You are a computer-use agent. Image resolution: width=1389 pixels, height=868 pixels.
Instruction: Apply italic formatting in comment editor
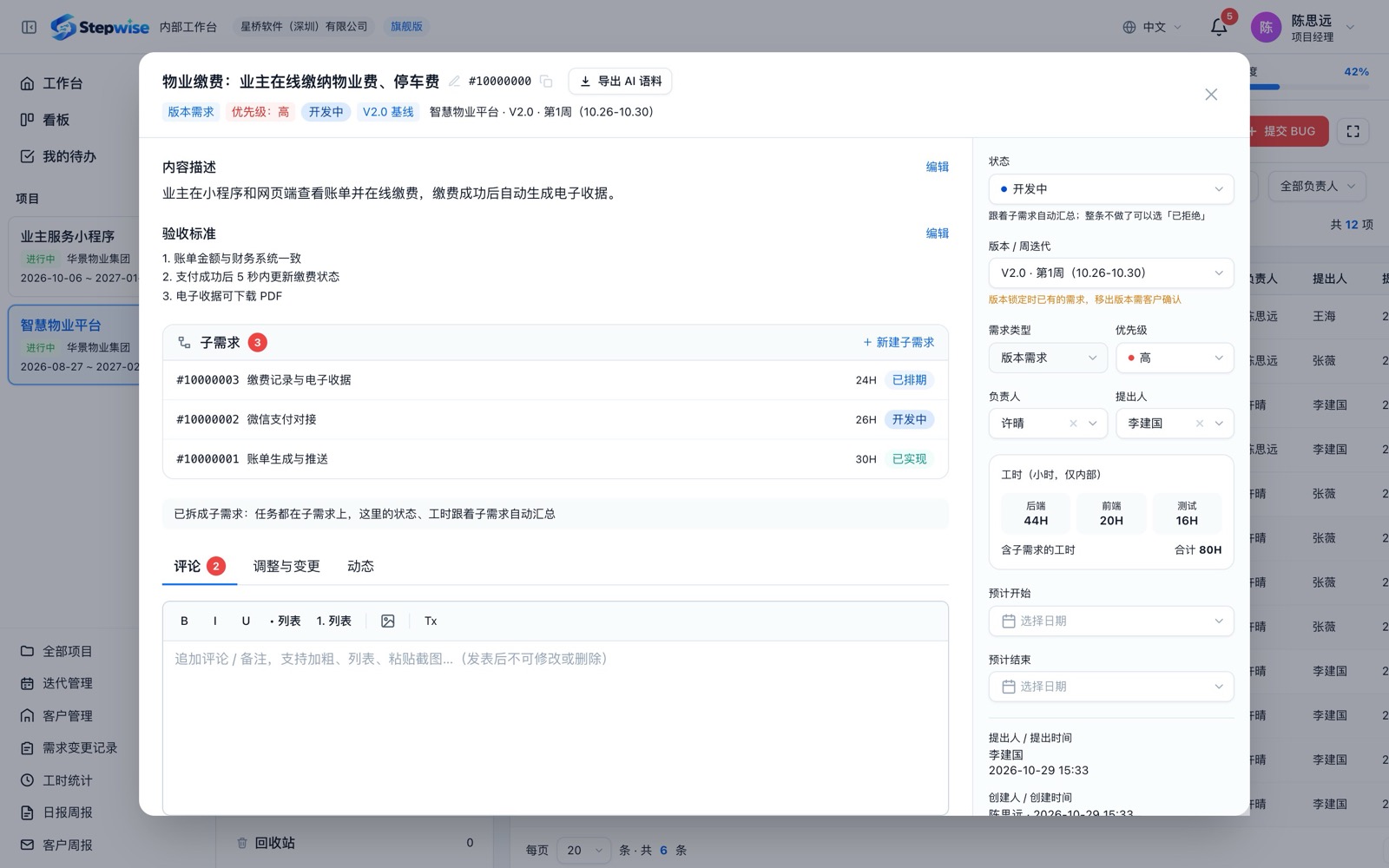(x=214, y=621)
